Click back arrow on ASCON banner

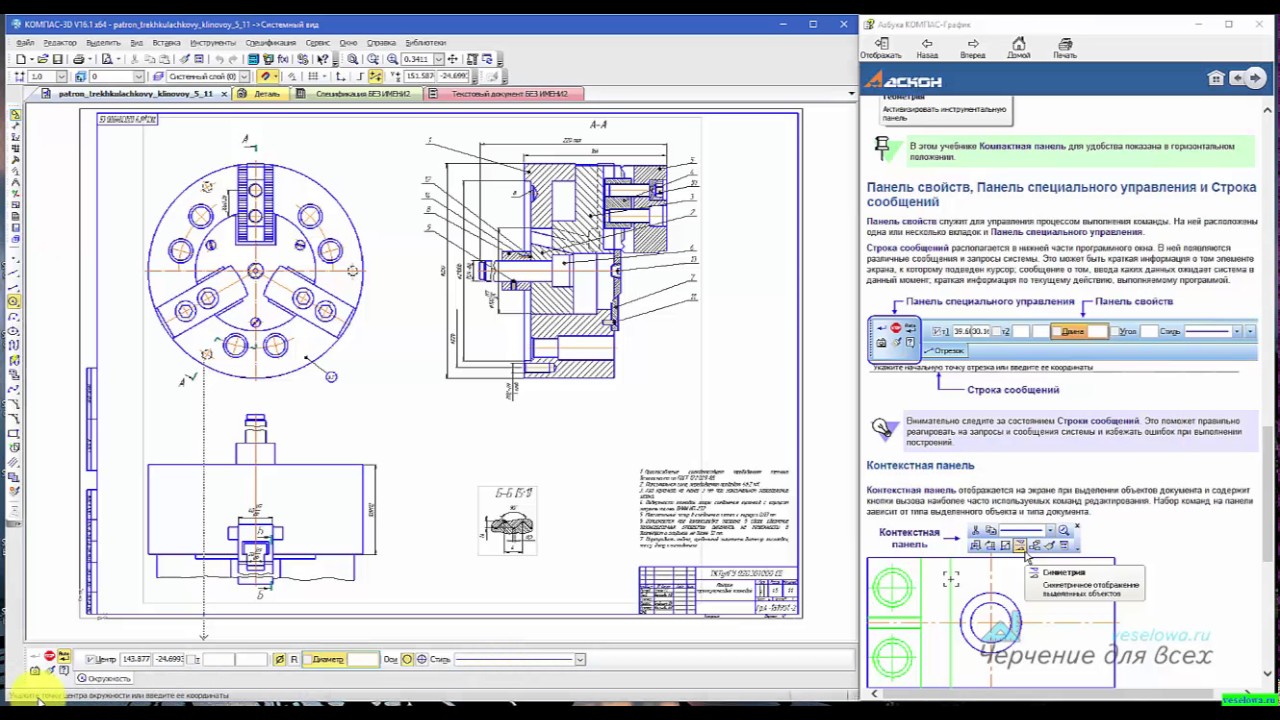(x=1238, y=78)
